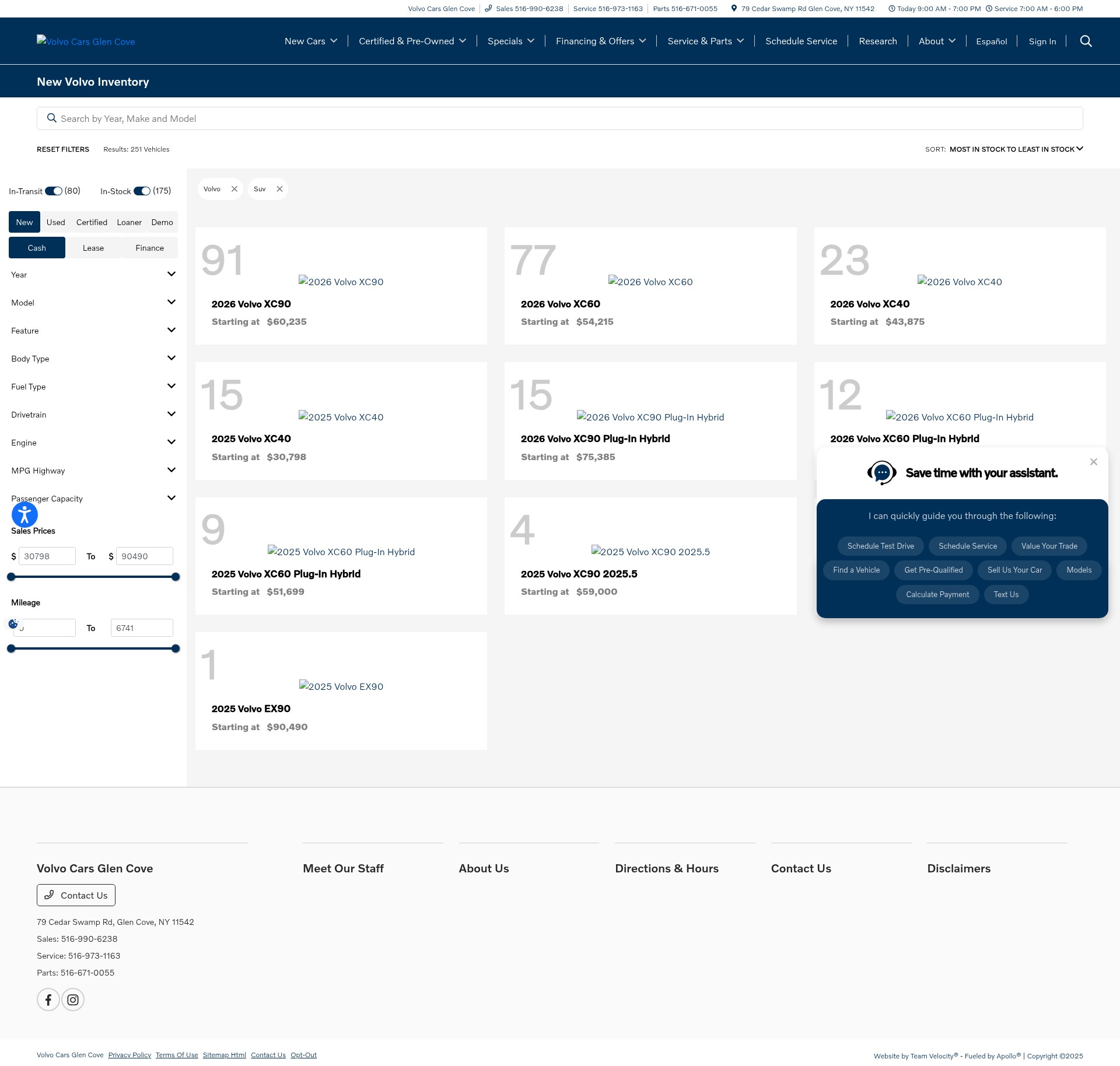
Task: Expand the Feature filter
Action: pyautogui.click(x=93, y=331)
